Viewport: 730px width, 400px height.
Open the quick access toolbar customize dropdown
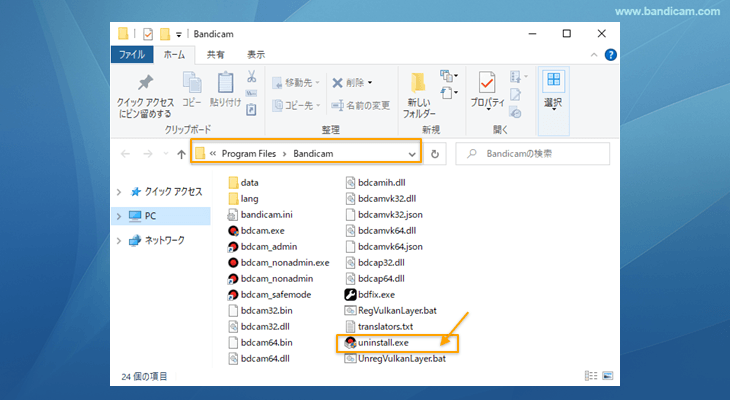click(179, 35)
